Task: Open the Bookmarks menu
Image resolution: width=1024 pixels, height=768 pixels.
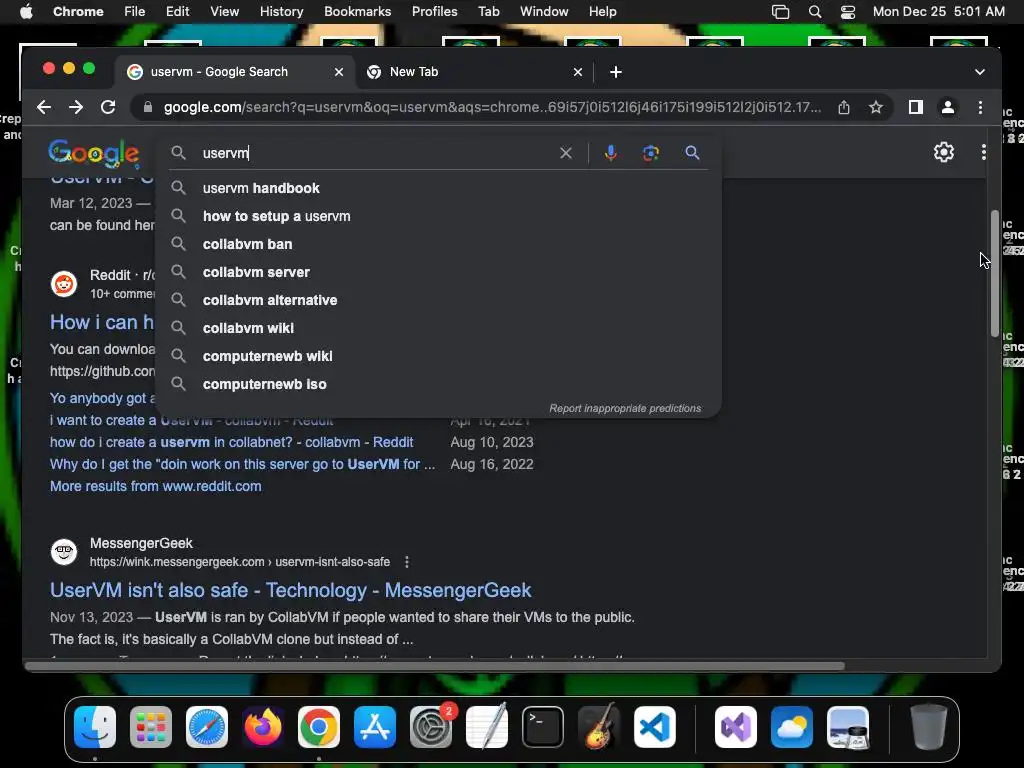Action: pos(357,12)
